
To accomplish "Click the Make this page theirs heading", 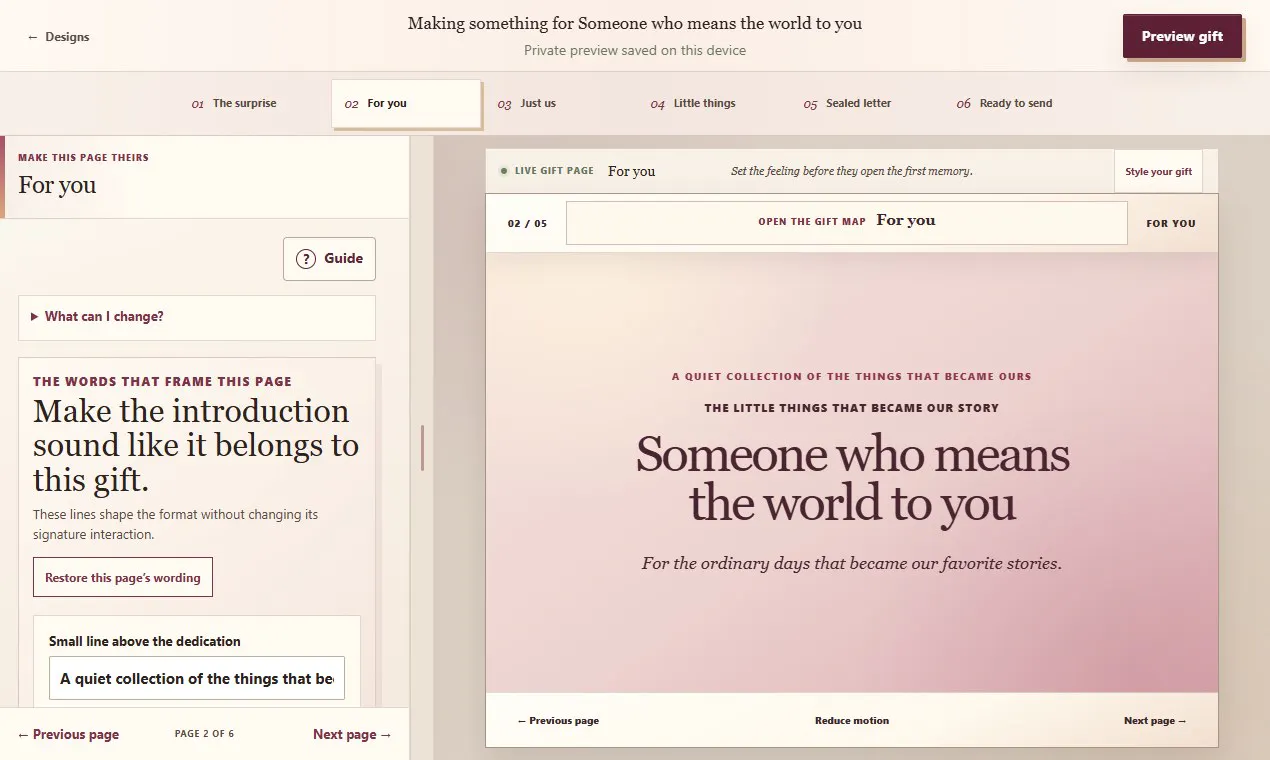I will (x=84, y=157).
